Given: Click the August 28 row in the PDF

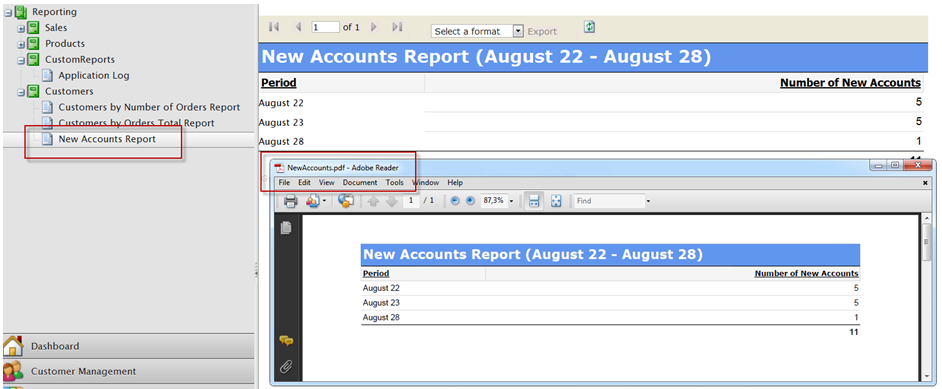Looking at the screenshot, I should 610,318.
